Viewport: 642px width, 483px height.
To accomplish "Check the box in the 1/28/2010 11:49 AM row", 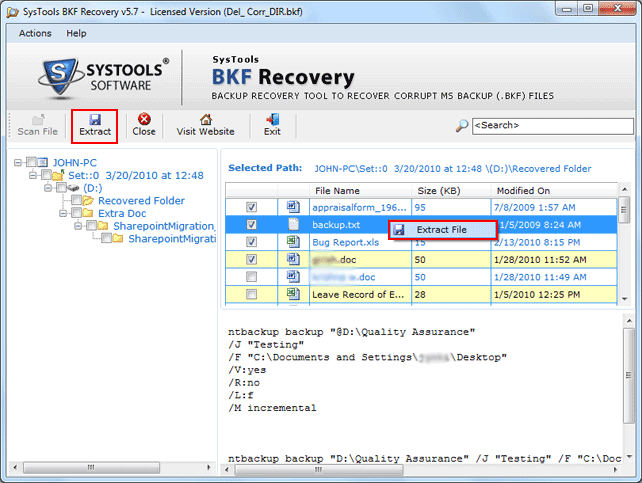I will point(251,277).
